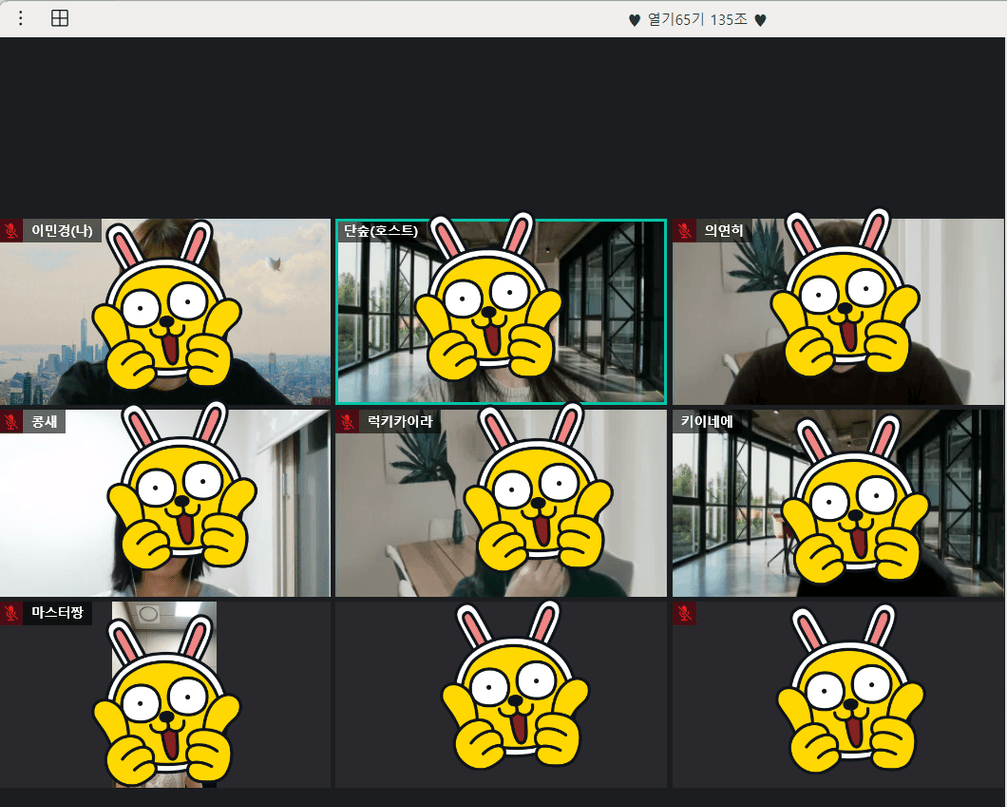
Task: Click the muted mic icon of 이민경(나)
Action: [x=12, y=230]
